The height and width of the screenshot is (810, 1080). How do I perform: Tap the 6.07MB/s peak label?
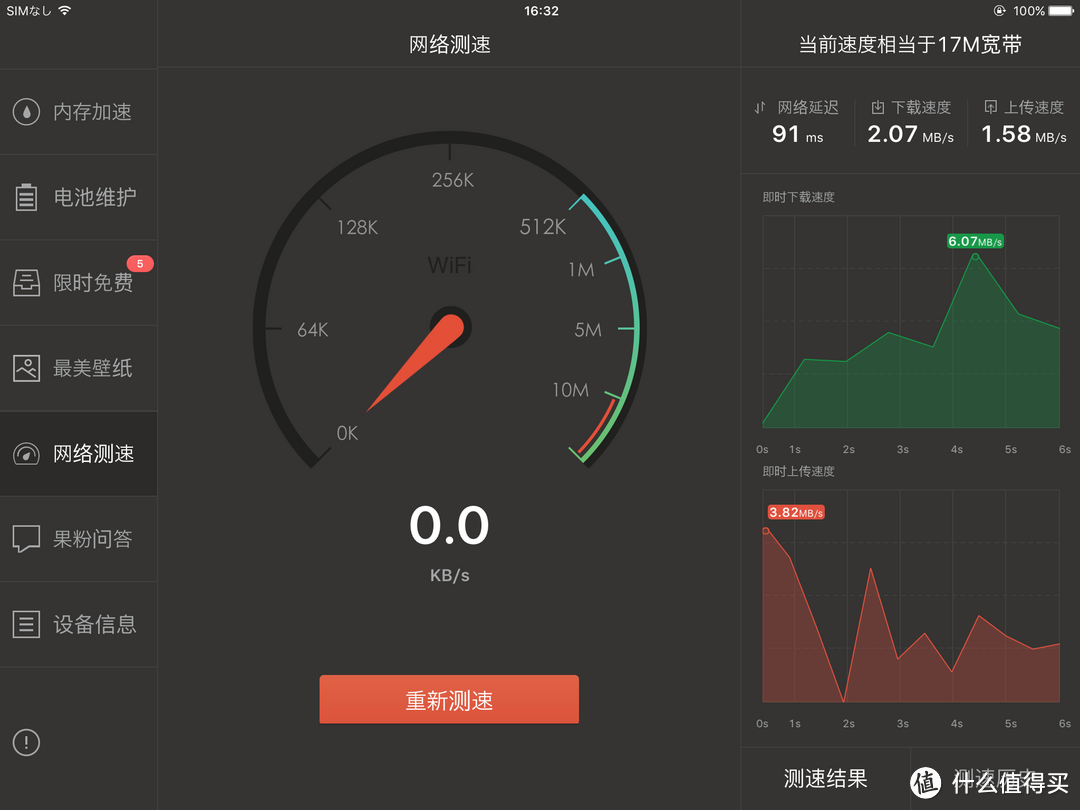point(975,241)
